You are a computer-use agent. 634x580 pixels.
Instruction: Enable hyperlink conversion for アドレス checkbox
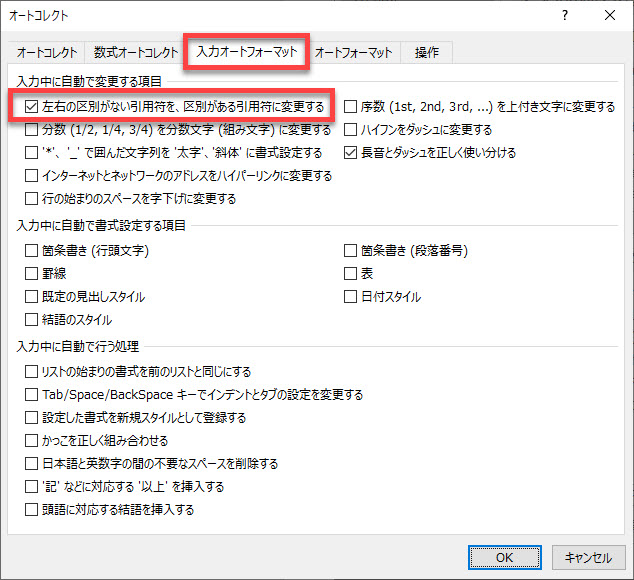click(x=31, y=176)
